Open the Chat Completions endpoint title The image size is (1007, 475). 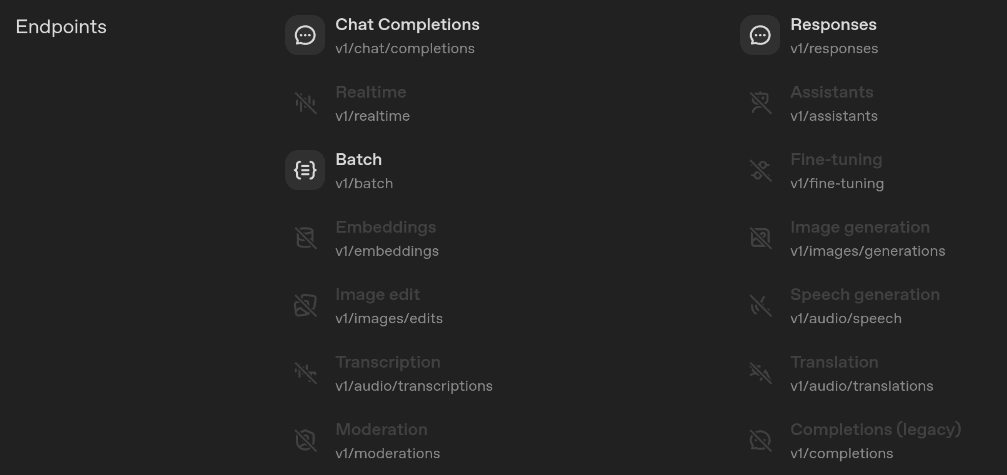[x=407, y=25]
